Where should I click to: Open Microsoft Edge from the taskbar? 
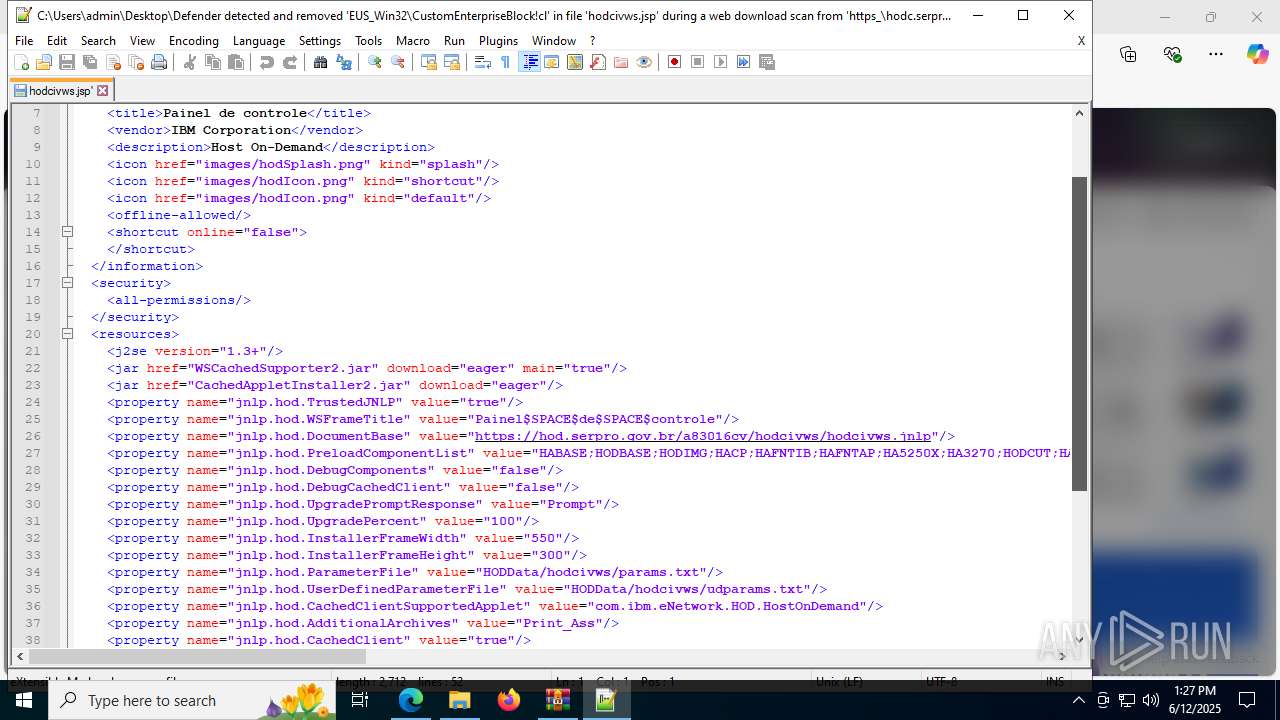(411, 700)
